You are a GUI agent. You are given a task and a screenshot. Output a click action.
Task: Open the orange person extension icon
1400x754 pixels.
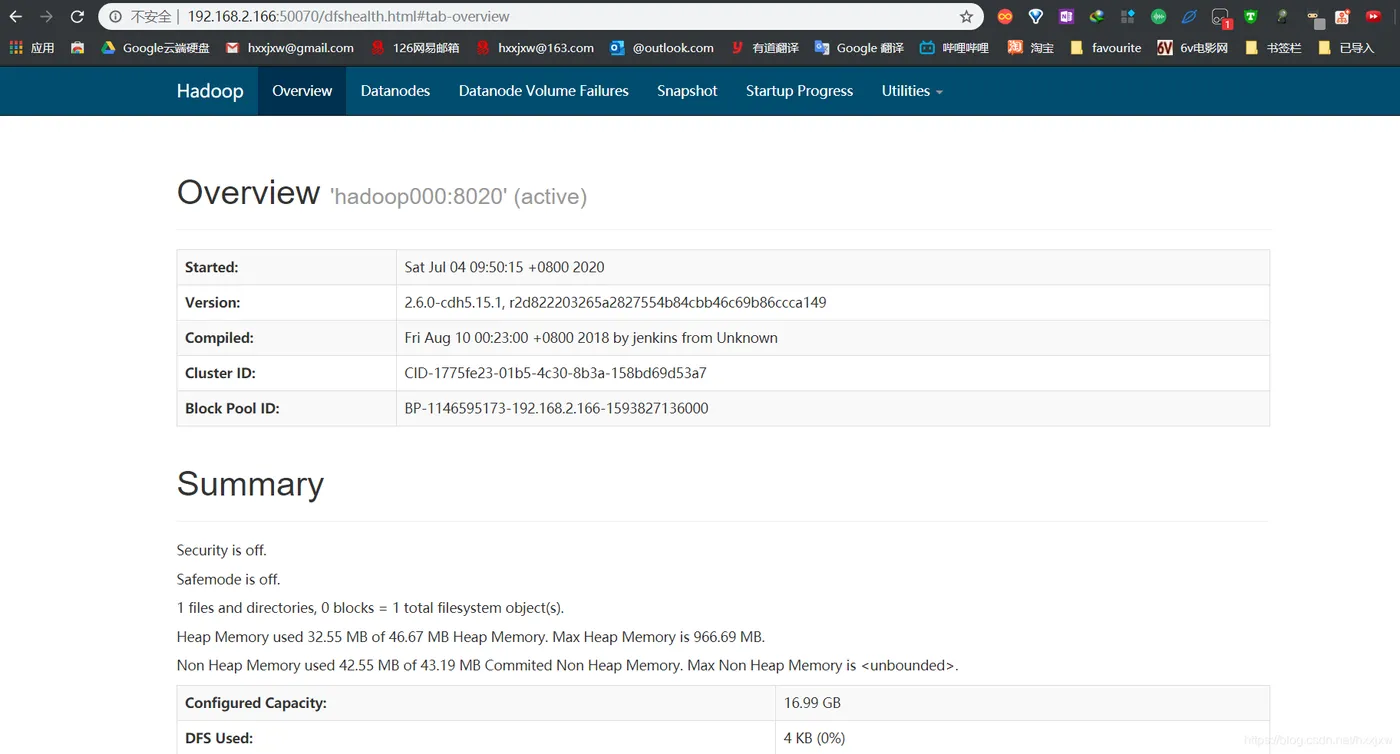[1342, 17]
